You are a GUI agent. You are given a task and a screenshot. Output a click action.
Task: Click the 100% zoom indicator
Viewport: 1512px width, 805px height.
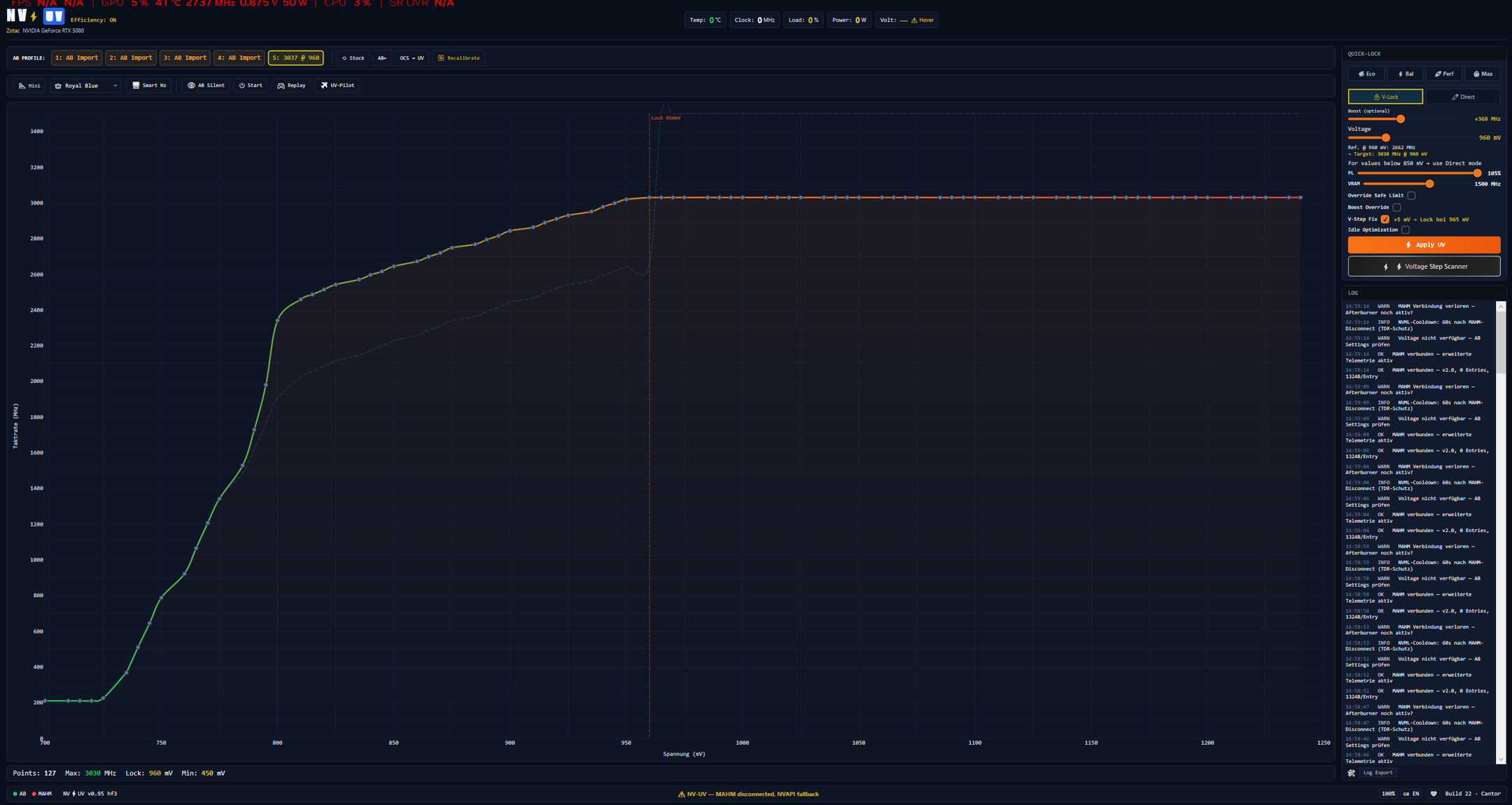tap(1388, 794)
